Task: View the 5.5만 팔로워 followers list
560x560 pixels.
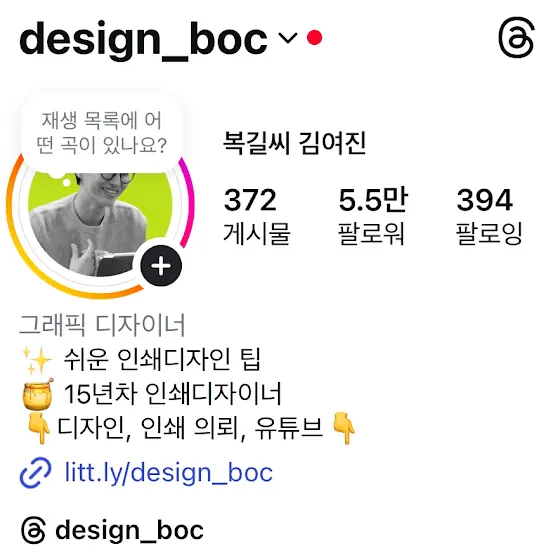Action: [x=372, y=216]
